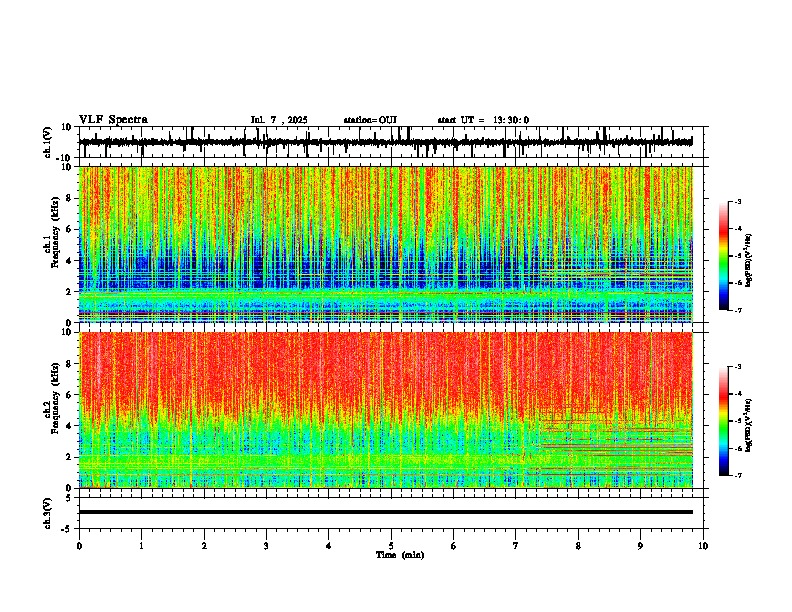Click the color scale bar beside ch.1 spectrogram
792x612 pixels.
pos(723,256)
